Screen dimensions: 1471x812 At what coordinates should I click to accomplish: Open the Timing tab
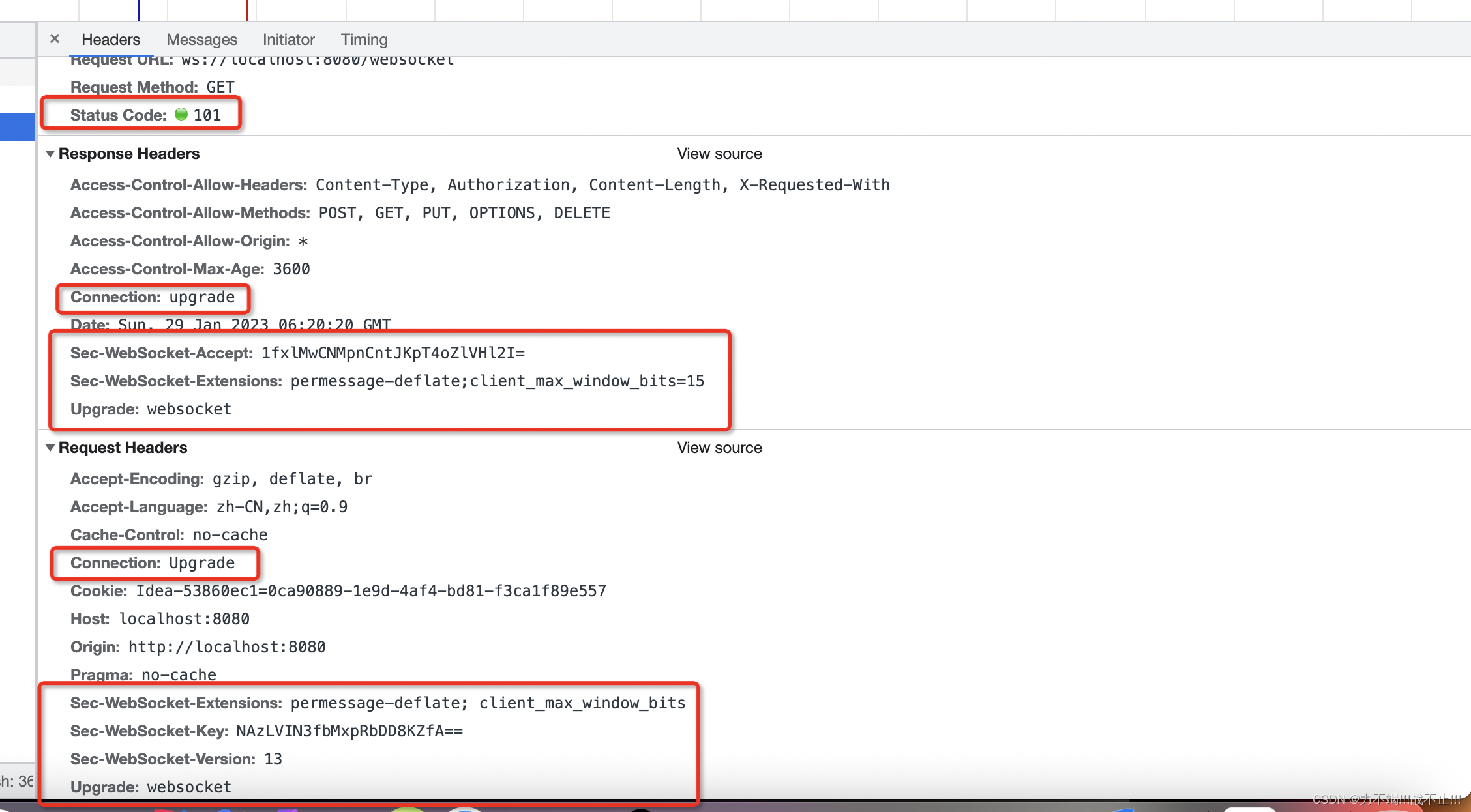tap(364, 40)
